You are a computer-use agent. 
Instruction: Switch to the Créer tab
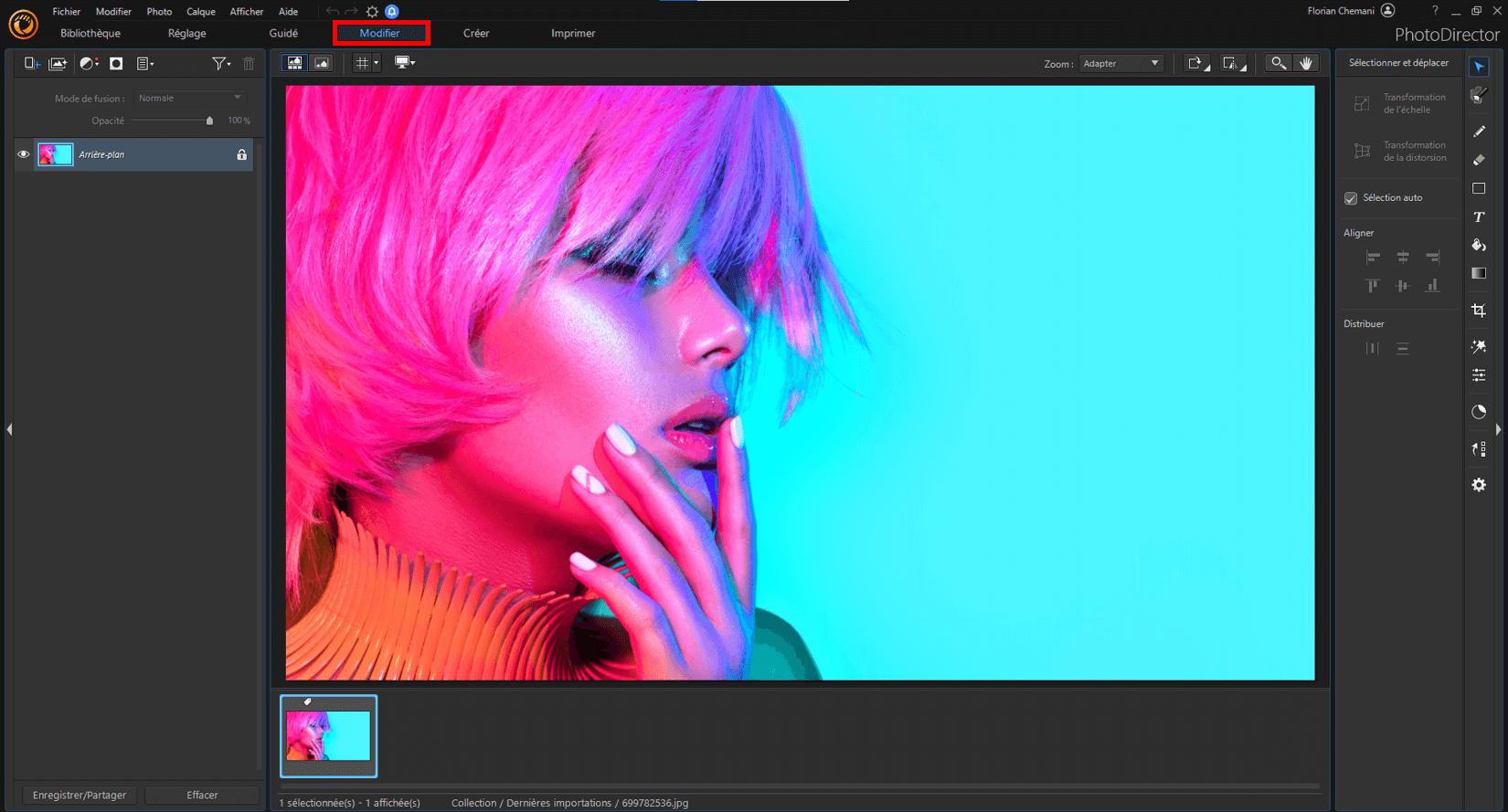(x=476, y=33)
